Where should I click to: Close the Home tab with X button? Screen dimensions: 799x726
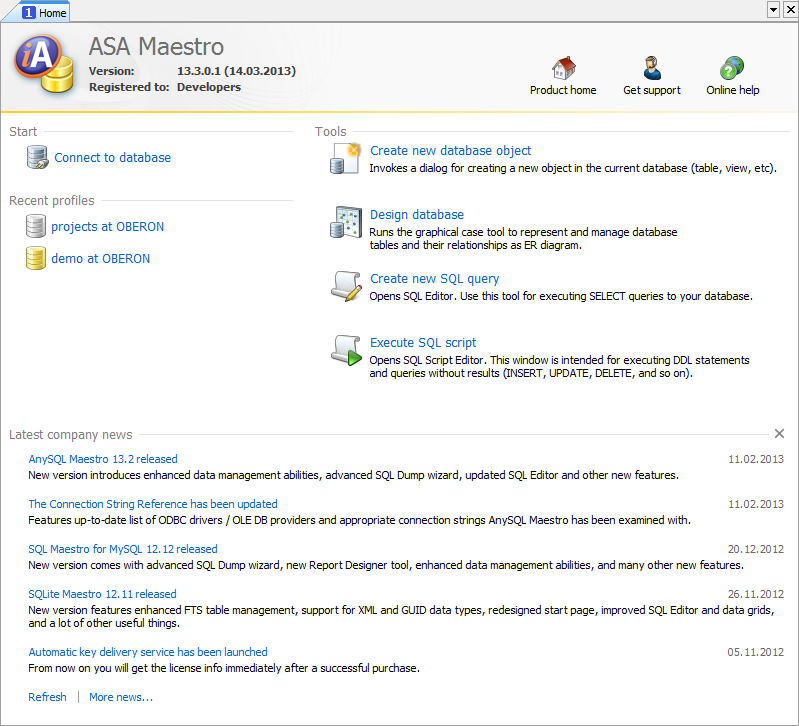pyautogui.click(x=791, y=9)
